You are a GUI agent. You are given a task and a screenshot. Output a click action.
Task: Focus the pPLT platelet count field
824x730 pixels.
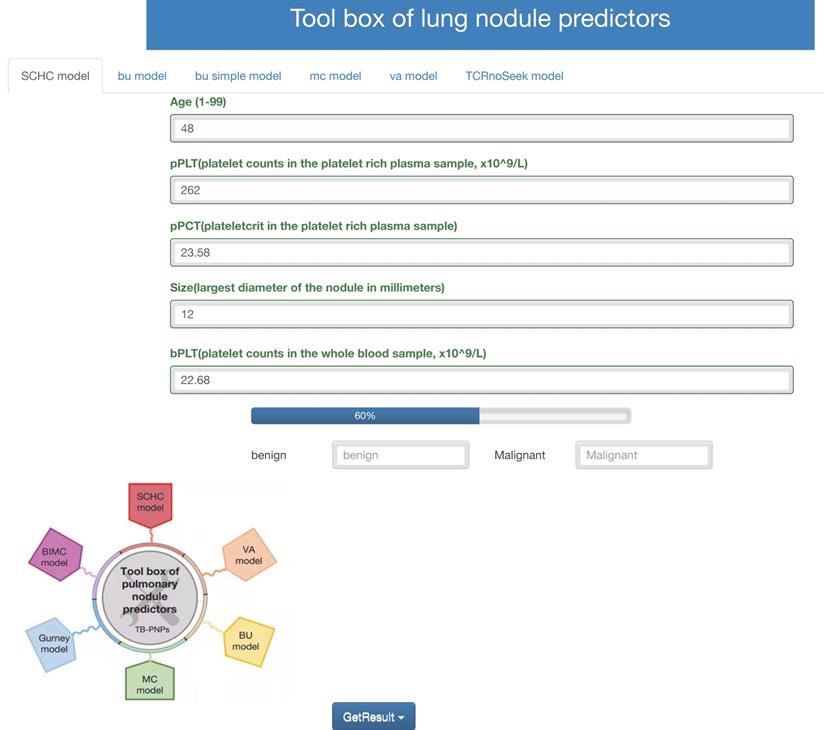point(481,190)
